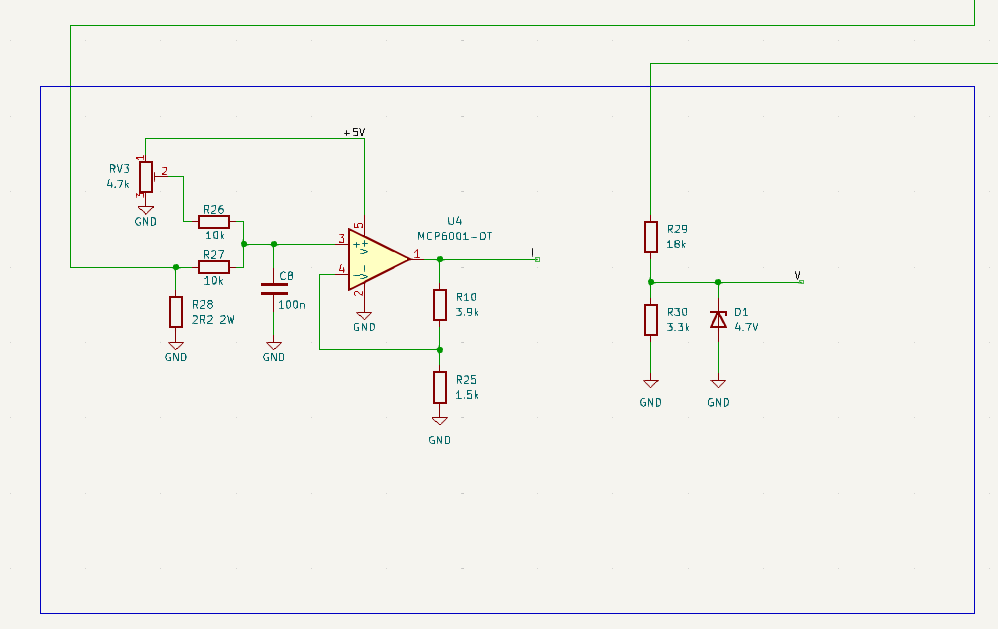Click the R25 resistor symbol
Viewport: 998px width, 629px height.
coord(440,386)
